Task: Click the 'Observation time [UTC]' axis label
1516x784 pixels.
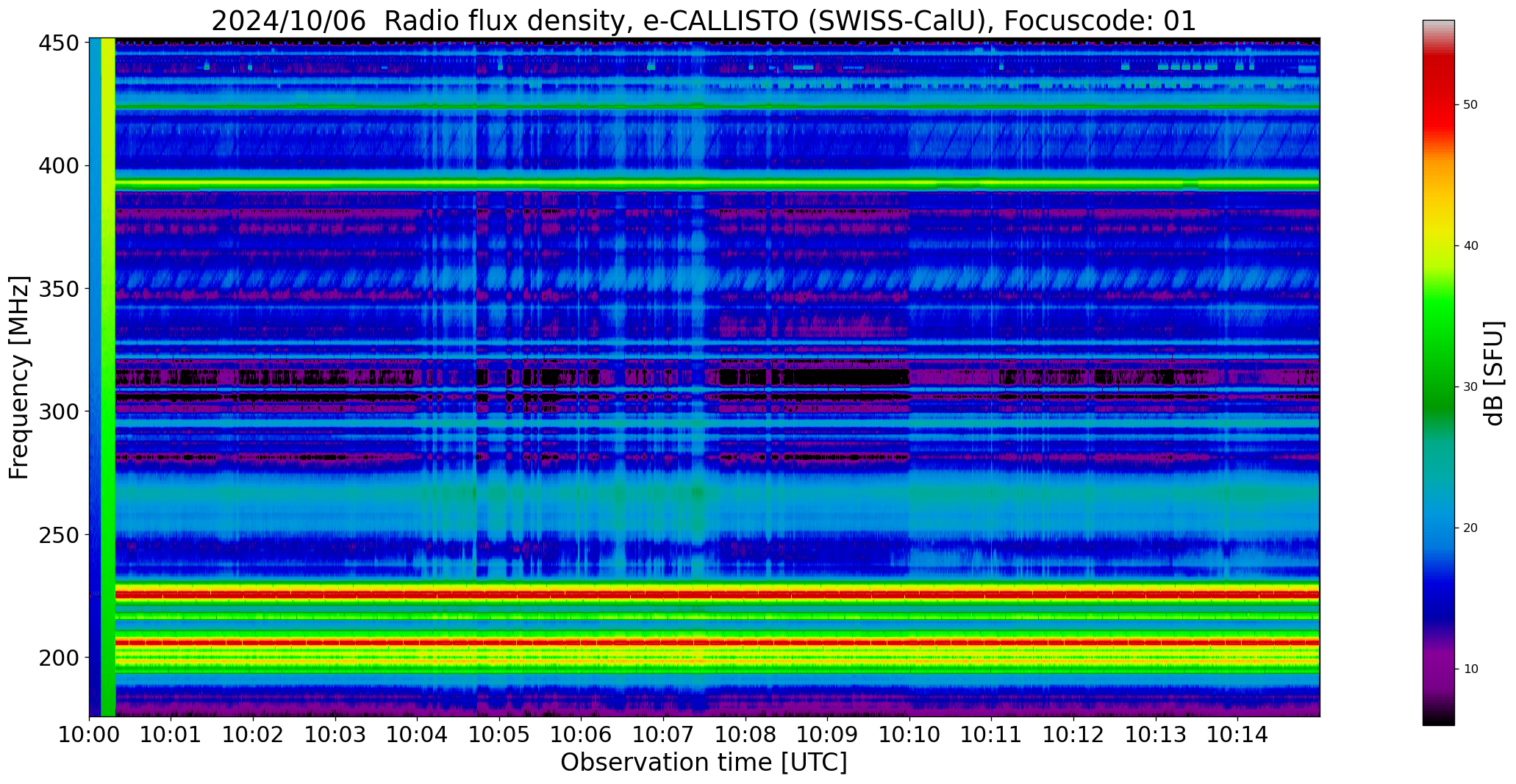Action: tap(704, 763)
